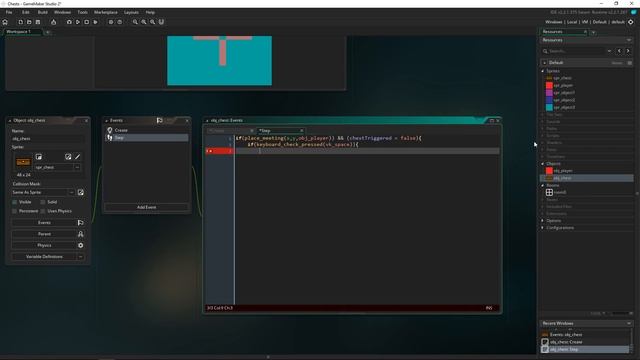The image size is (640, 360).
Task: Open the Build menu
Action: (42, 12)
